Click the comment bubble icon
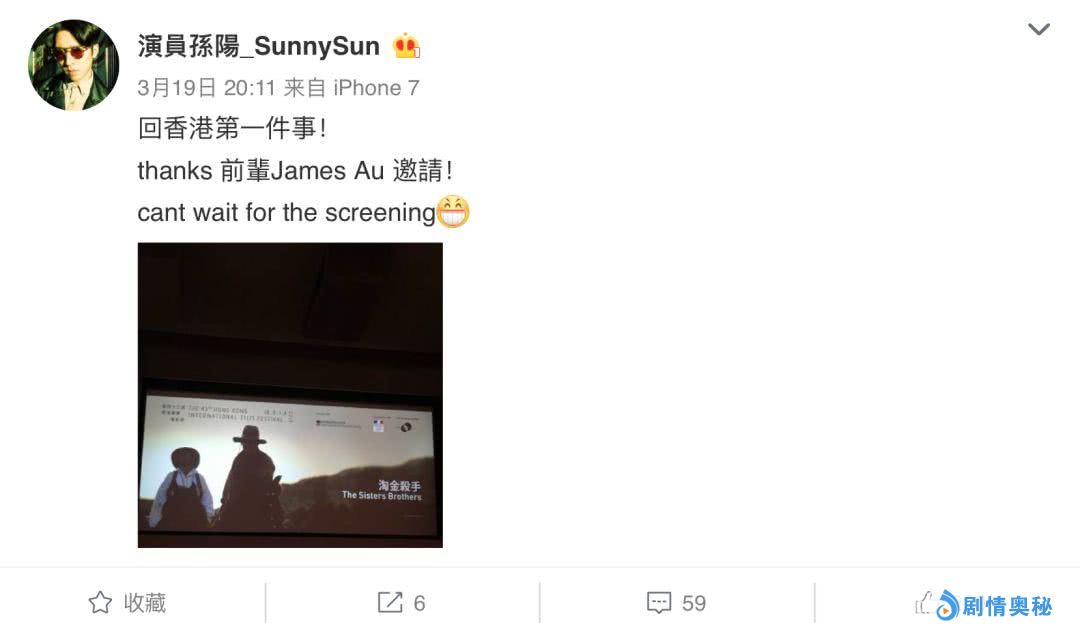The width and height of the screenshot is (1080, 636). click(x=659, y=603)
